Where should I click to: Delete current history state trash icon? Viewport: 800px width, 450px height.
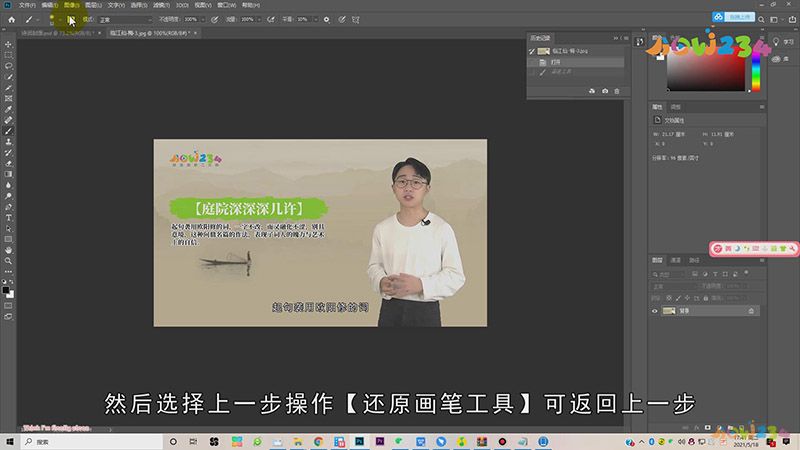click(x=617, y=91)
